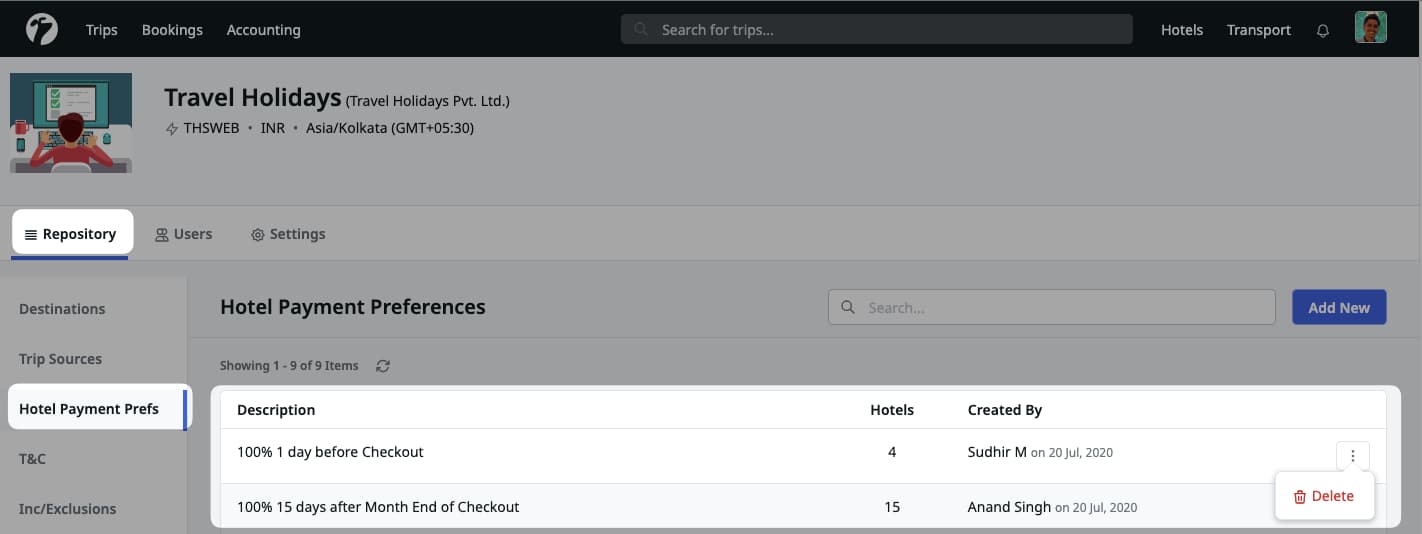This screenshot has height=534, width=1422.
Task: Select the Repository tab
Action: [x=71, y=234]
